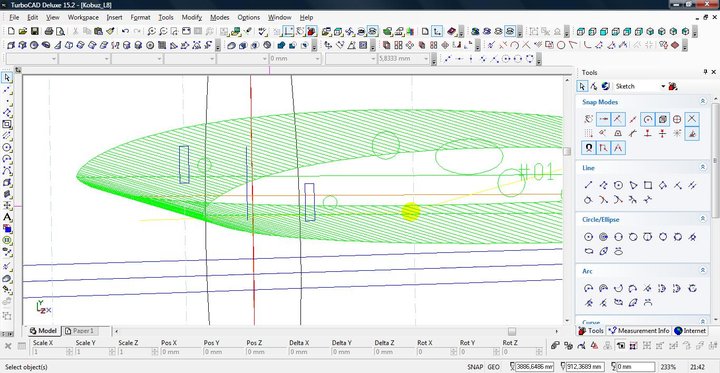Toggle the Magnetic point snap mode

click(588, 147)
